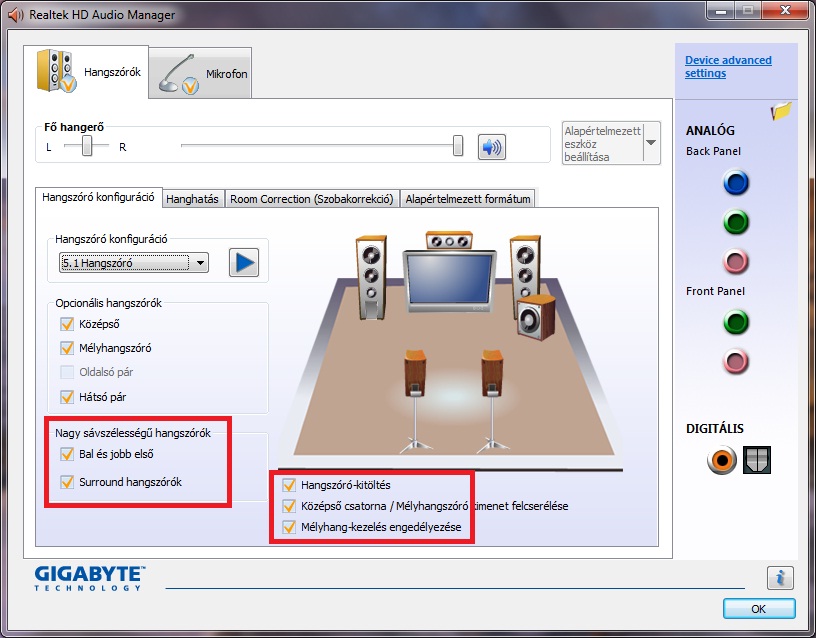This screenshot has width=818, height=638.
Task: Click the Realtek title bar speaker icon
Action: [x=16, y=15]
